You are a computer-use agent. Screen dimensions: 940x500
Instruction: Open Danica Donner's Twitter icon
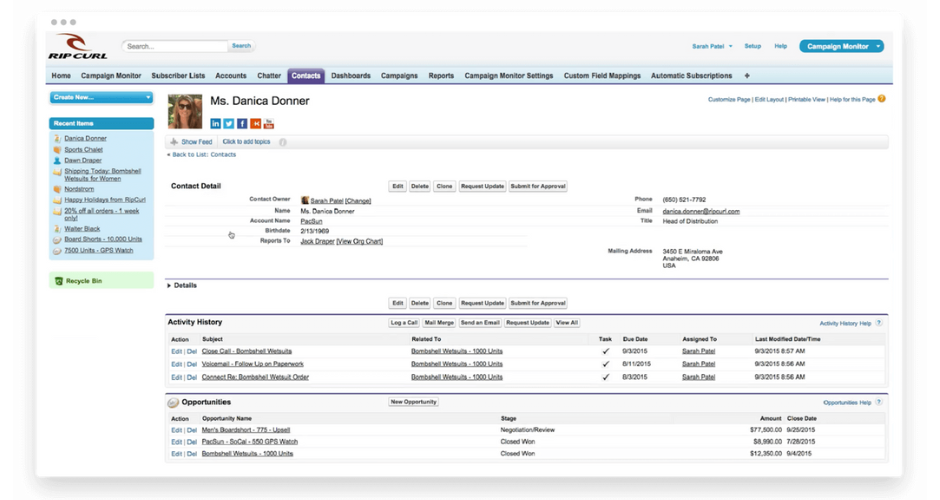pos(228,124)
